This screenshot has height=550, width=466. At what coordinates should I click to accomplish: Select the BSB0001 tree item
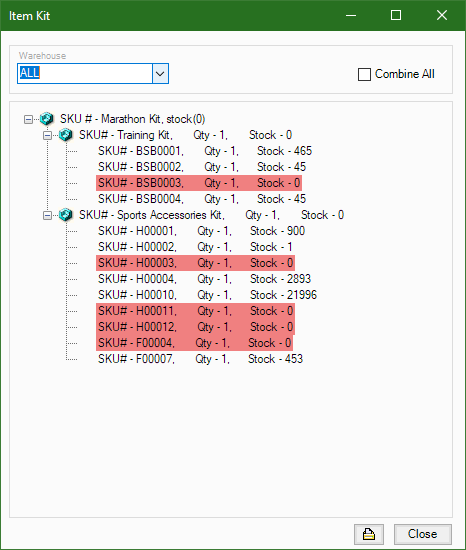205,151
